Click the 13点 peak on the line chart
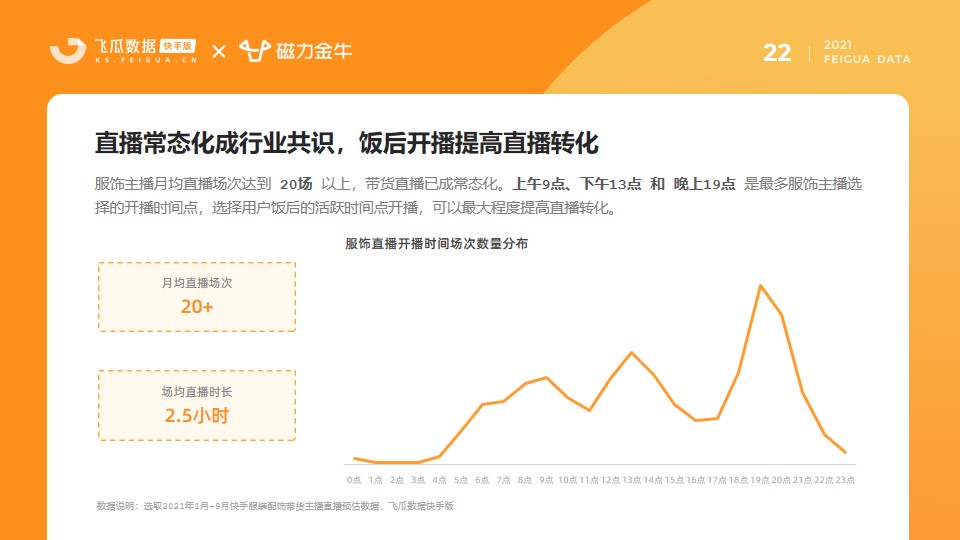The image size is (960, 540). click(632, 353)
